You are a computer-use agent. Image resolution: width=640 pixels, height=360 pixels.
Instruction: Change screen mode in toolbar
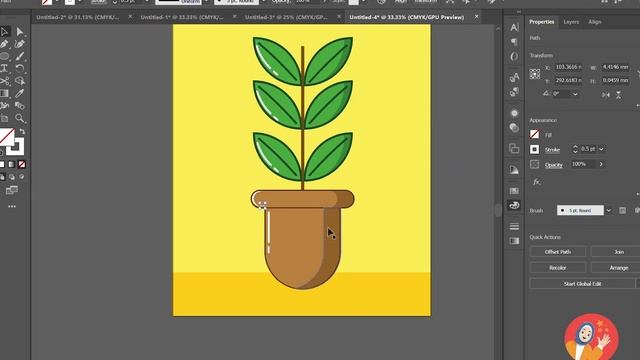click(12, 190)
